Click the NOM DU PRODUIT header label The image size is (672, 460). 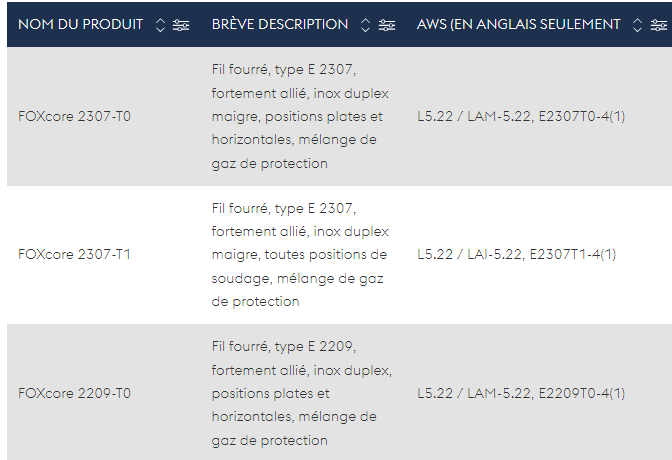[x=81, y=24]
